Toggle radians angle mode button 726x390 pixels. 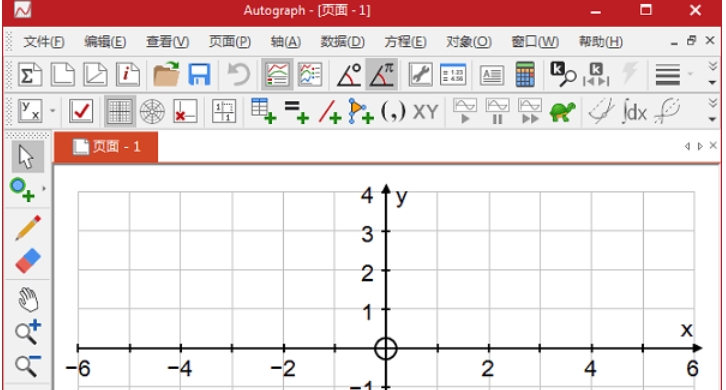(382, 74)
